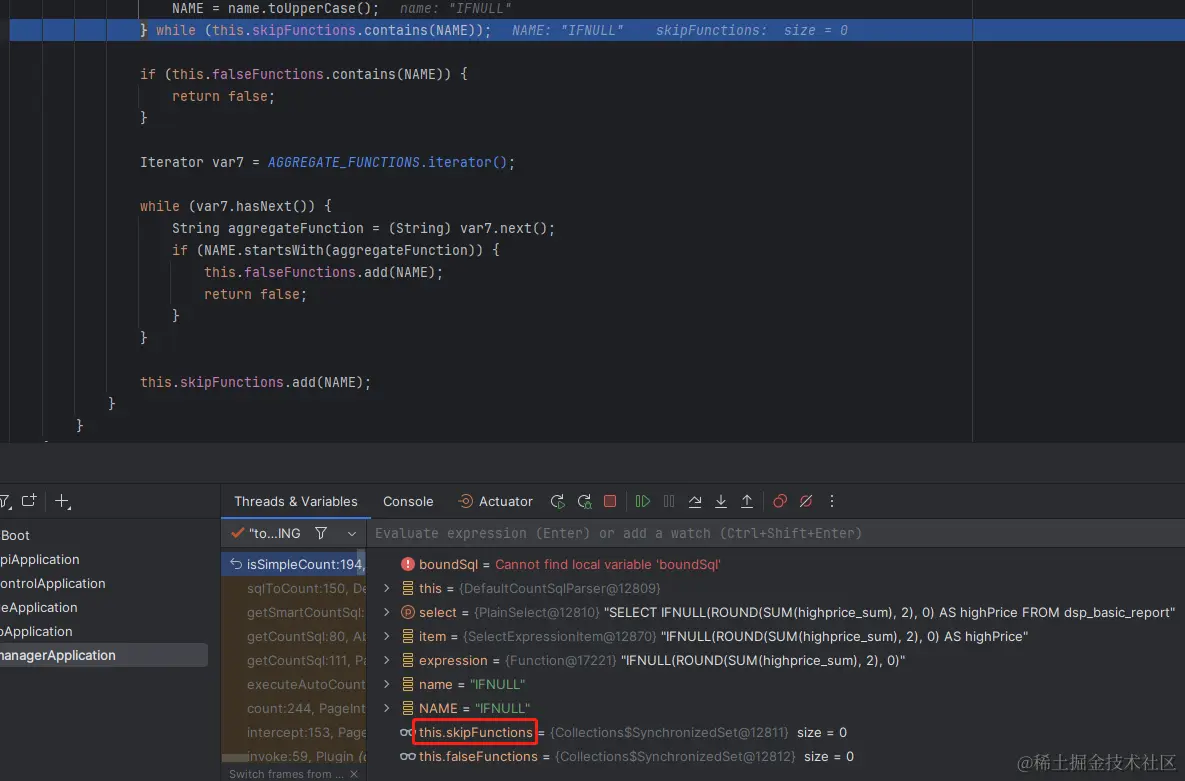The height and width of the screenshot is (781, 1185).
Task: Select the this.skipFunctions watch entry
Action: [x=475, y=732]
